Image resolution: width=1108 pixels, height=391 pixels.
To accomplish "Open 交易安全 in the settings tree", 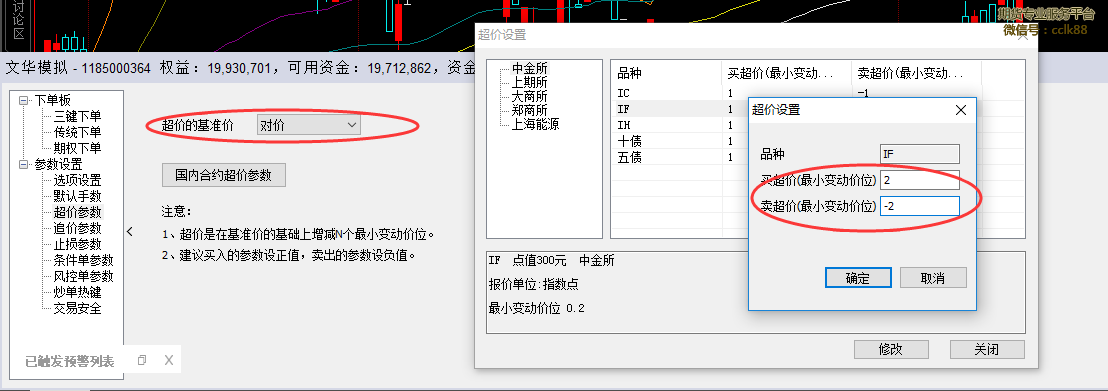I will (x=77, y=308).
